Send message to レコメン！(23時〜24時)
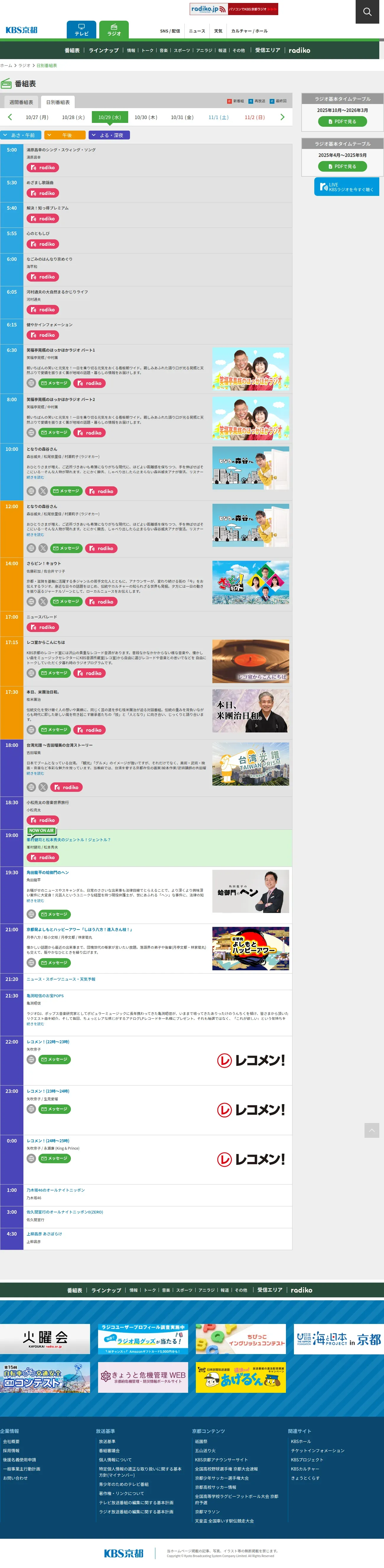This screenshot has height=1568, width=384. 54,1109
